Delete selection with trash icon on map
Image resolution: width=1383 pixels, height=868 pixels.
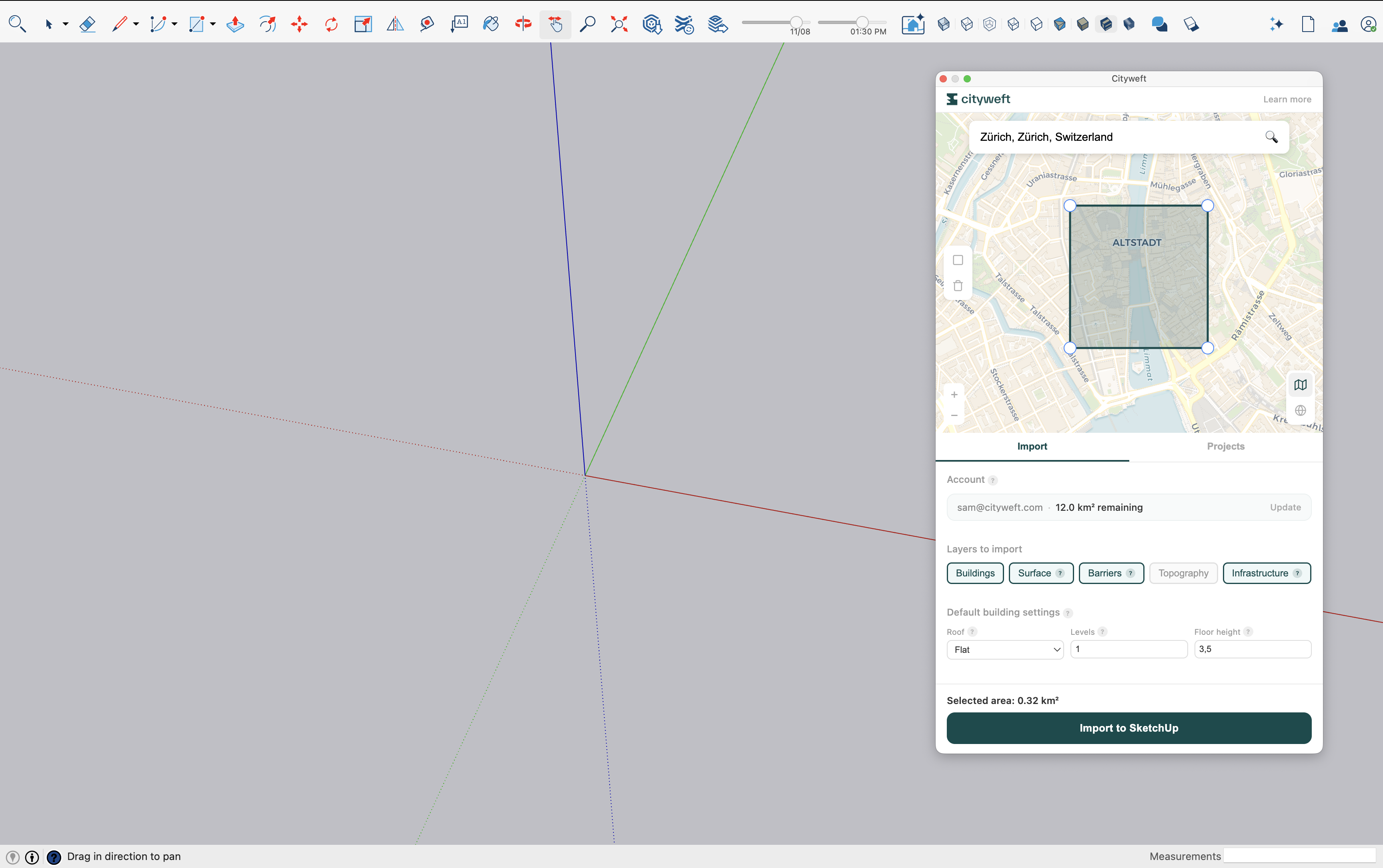(x=958, y=286)
